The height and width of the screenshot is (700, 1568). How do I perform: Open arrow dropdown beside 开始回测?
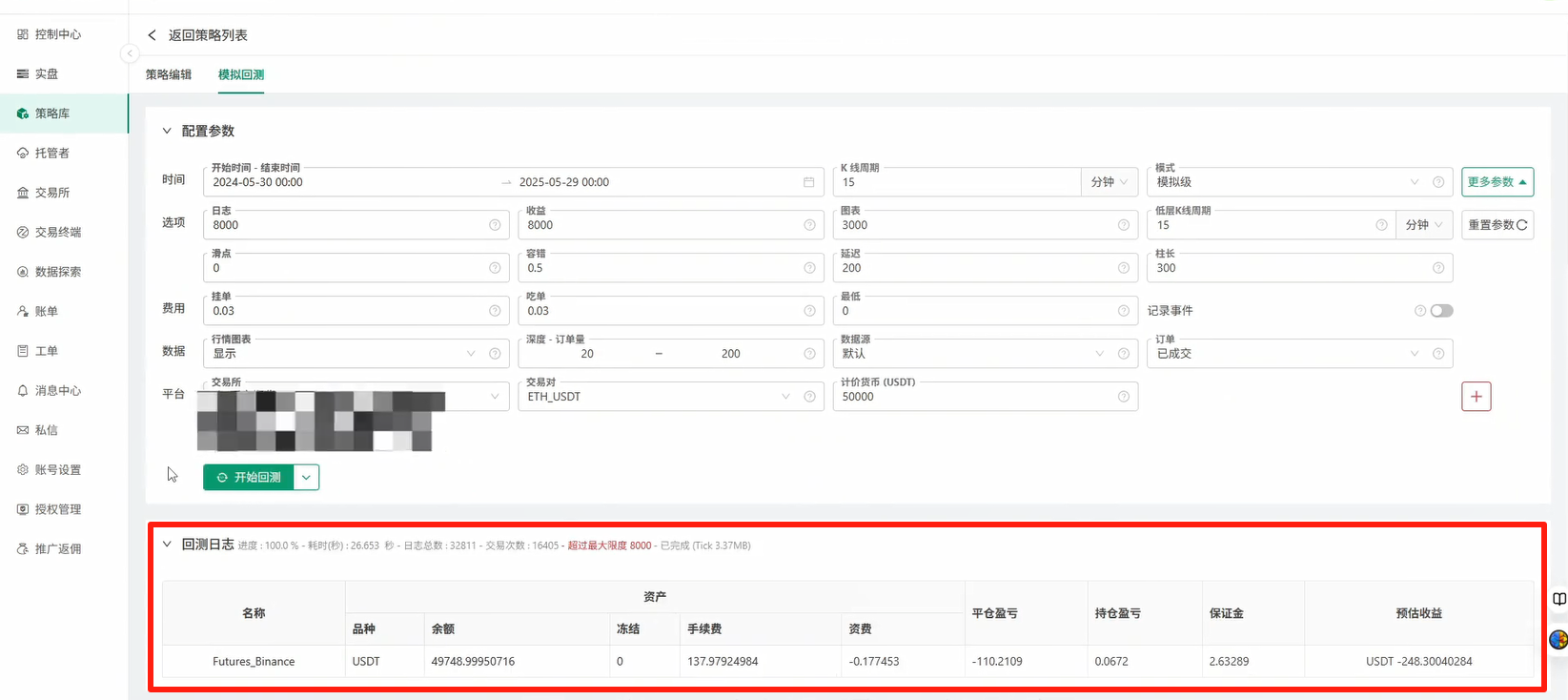coord(306,477)
